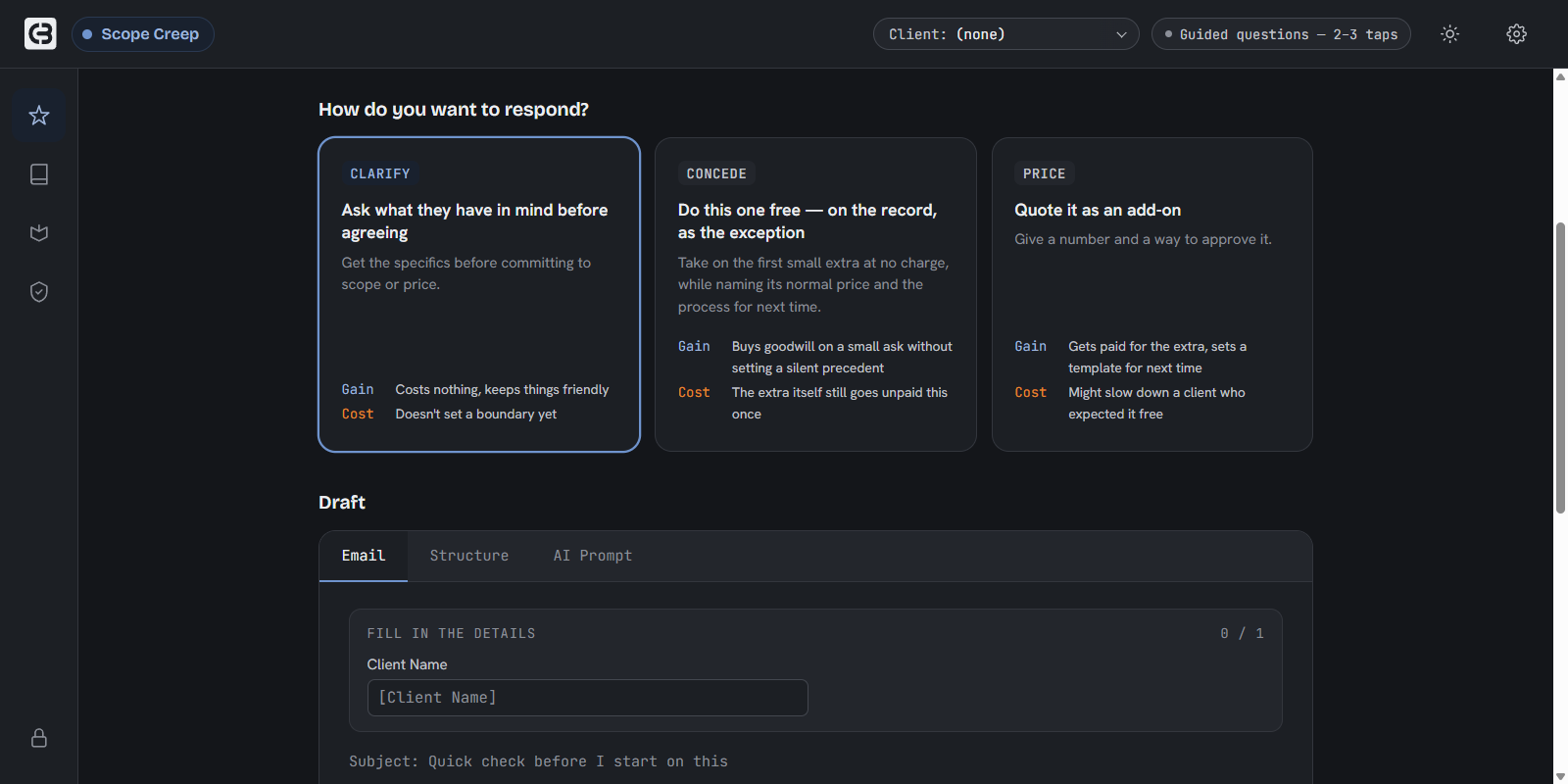This screenshot has width=1568, height=784.
Task: Switch to the Email tab
Action: [364, 556]
